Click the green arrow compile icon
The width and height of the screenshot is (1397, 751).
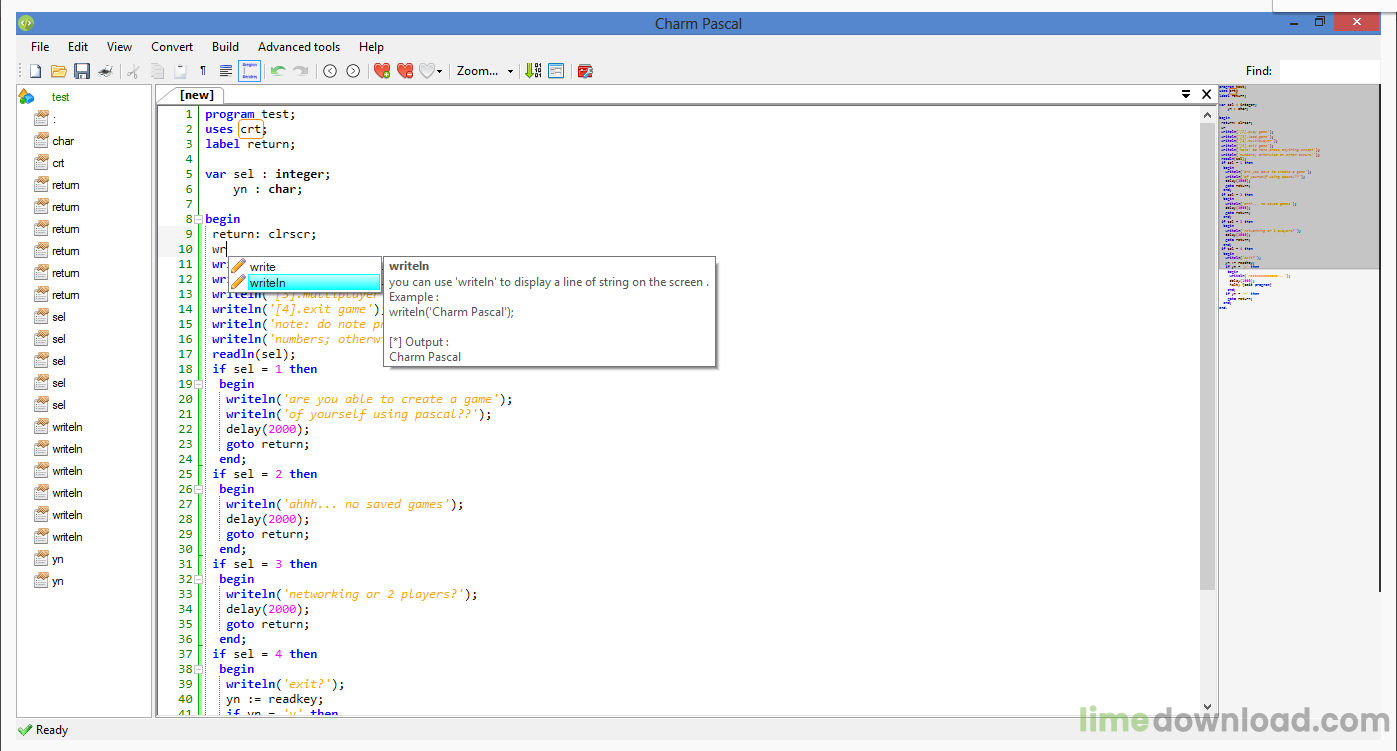[x=532, y=71]
